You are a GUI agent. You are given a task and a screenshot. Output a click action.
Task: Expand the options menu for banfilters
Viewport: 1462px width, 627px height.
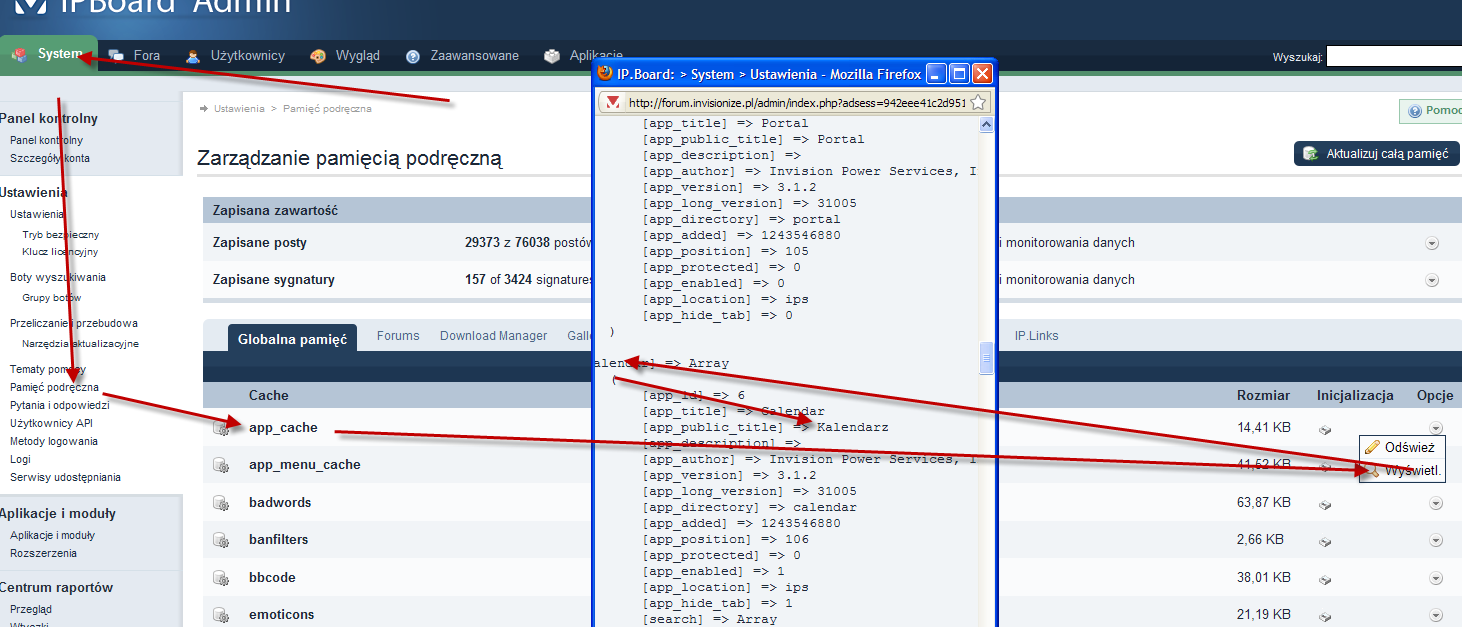pos(1435,540)
